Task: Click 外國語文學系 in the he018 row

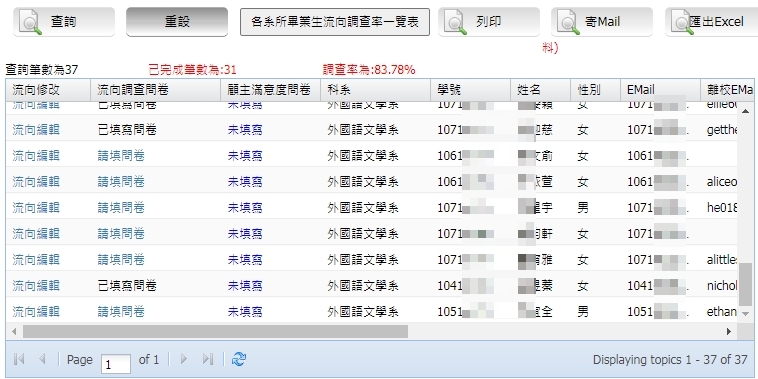Action: [363, 208]
